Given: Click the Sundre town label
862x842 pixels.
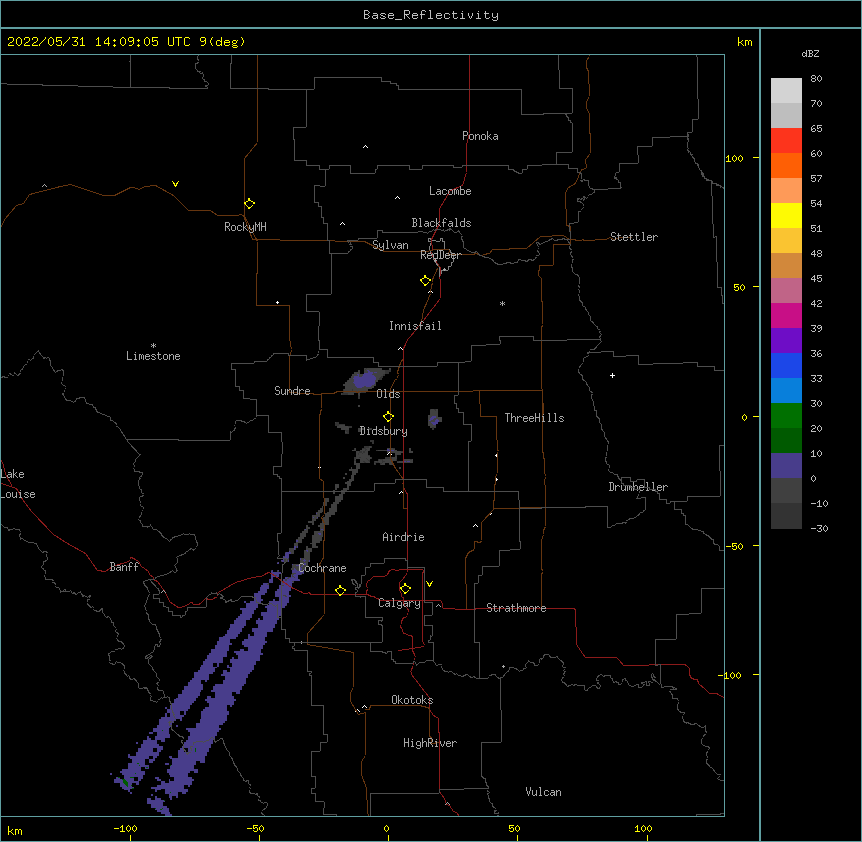Looking at the screenshot, I should 292,391.
